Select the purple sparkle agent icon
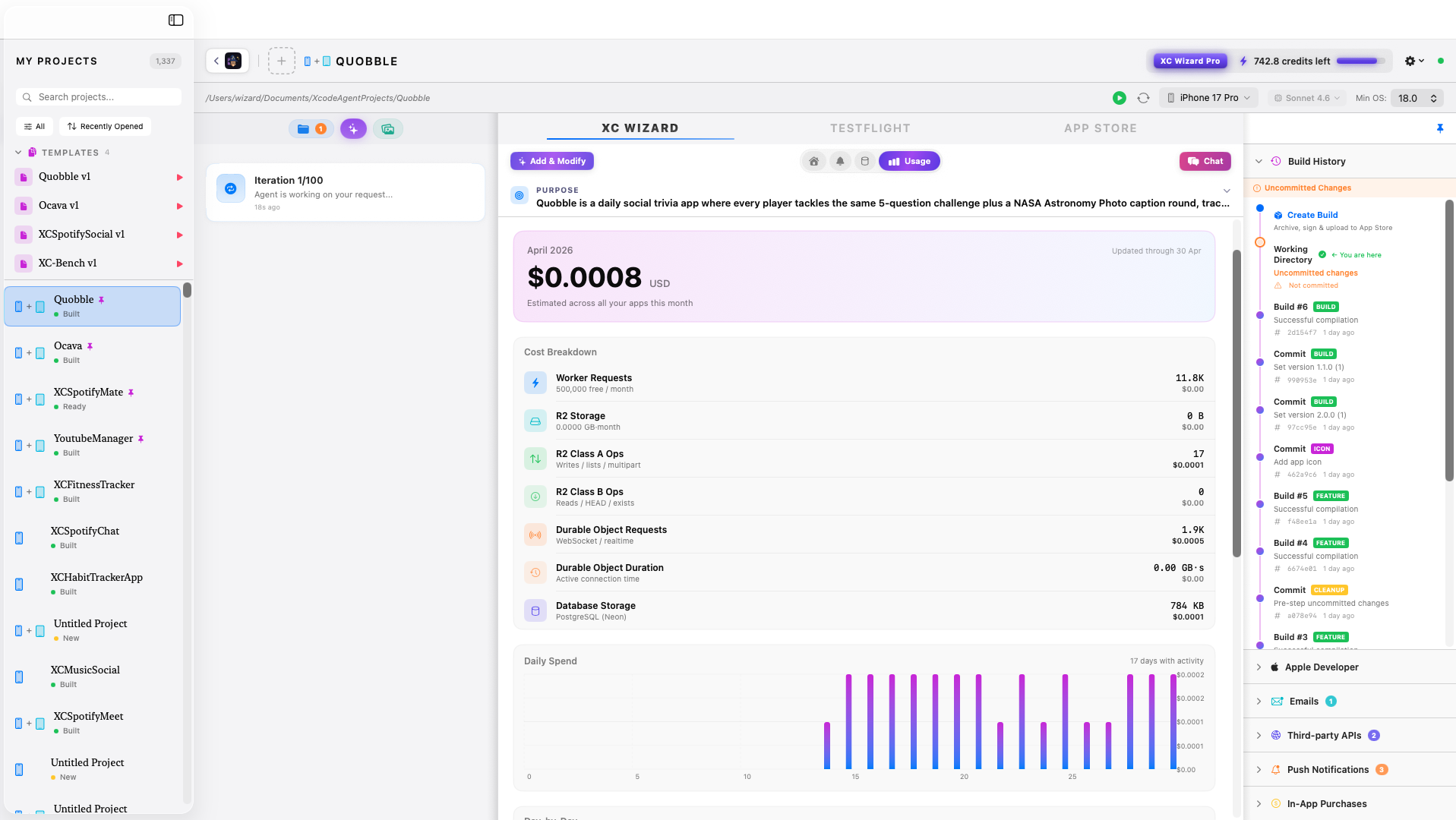This screenshot has height=820, width=1456. [x=353, y=129]
